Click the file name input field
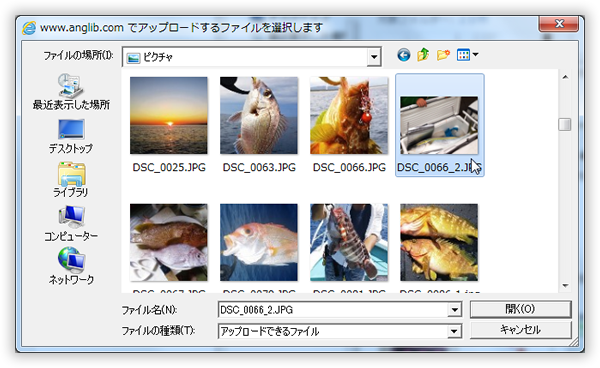This screenshot has height=368, width=600. point(333,309)
